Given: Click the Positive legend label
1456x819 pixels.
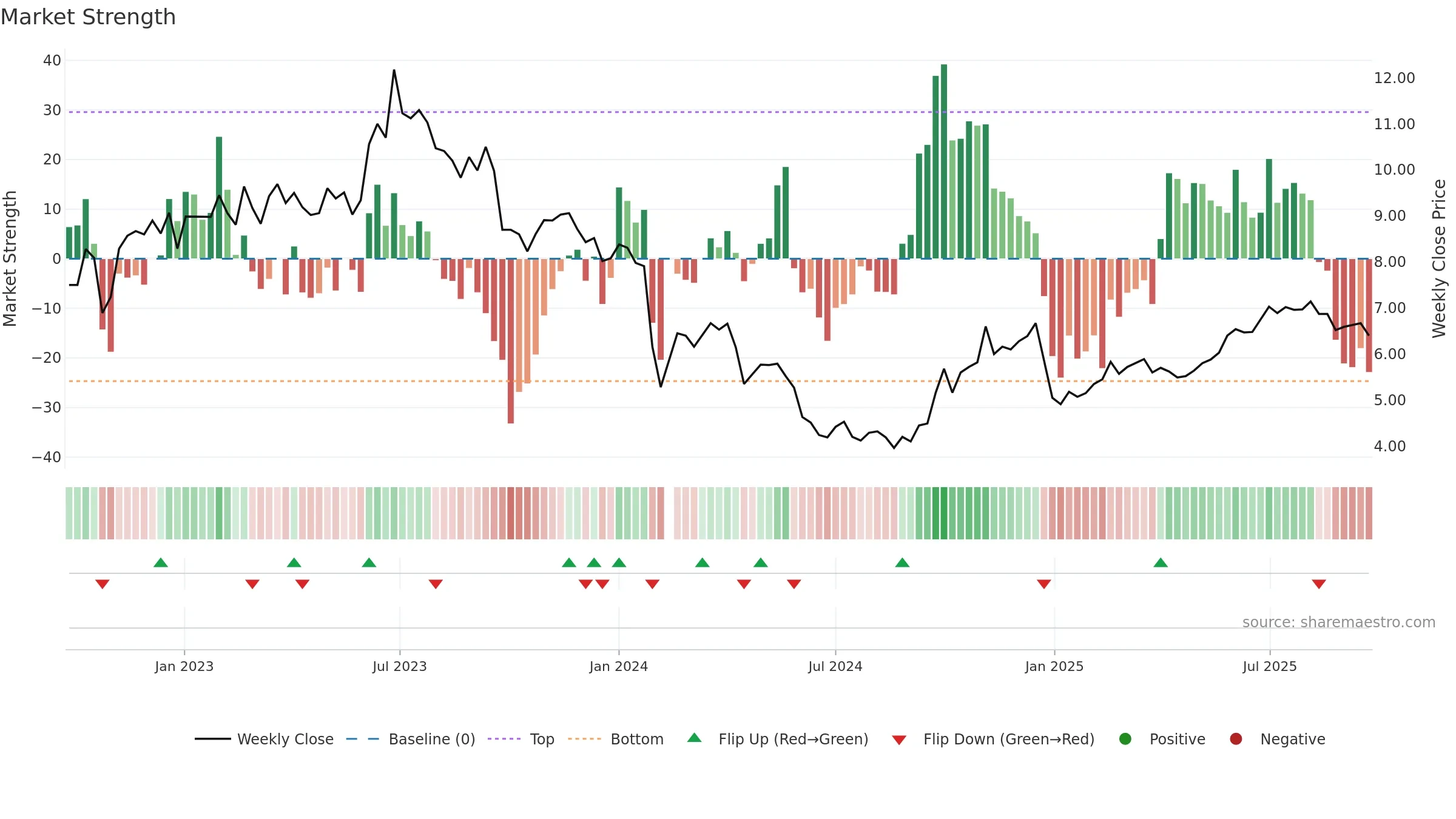Looking at the screenshot, I should (x=1178, y=740).
